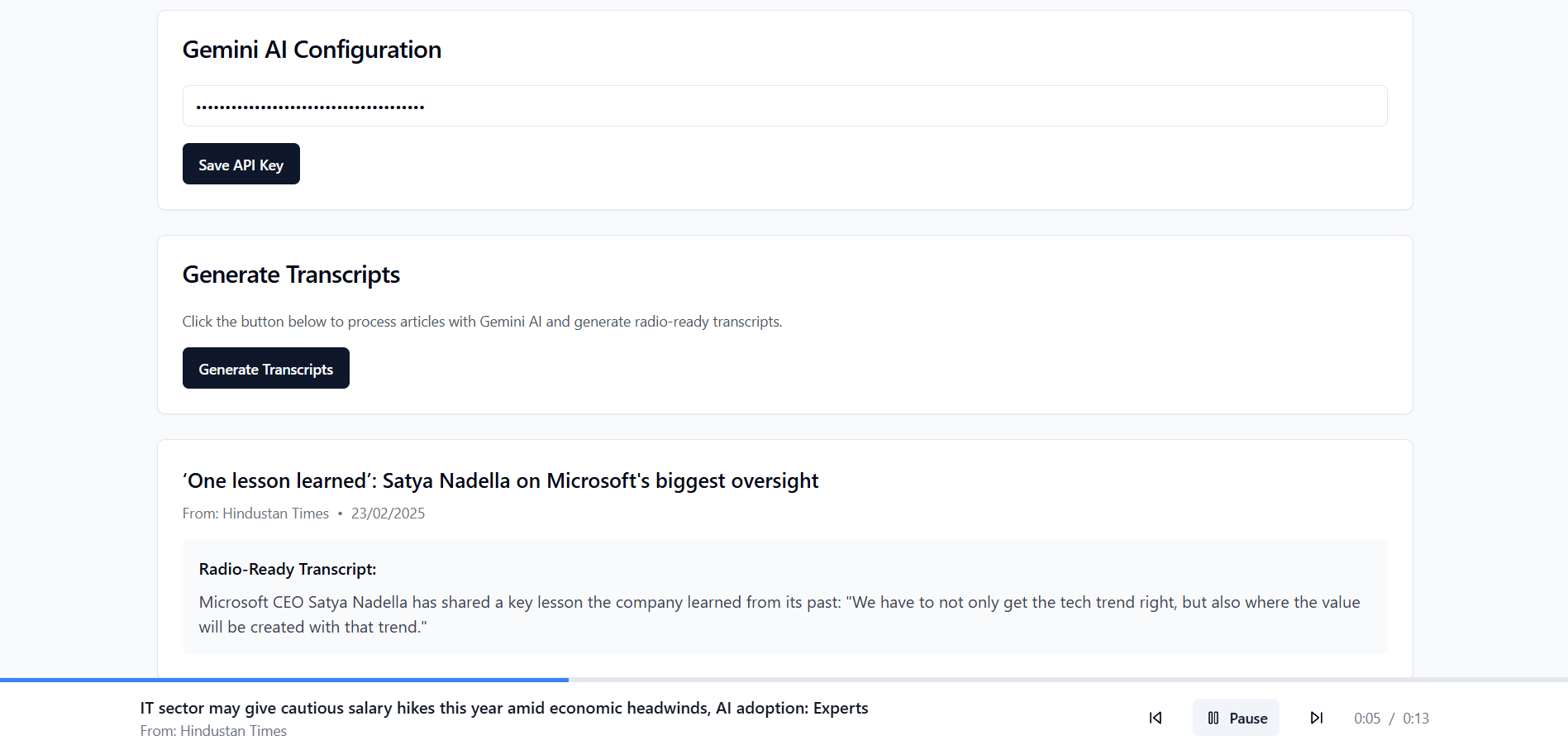Pause the playing transcript audio
1568x750 pixels.
(1236, 718)
